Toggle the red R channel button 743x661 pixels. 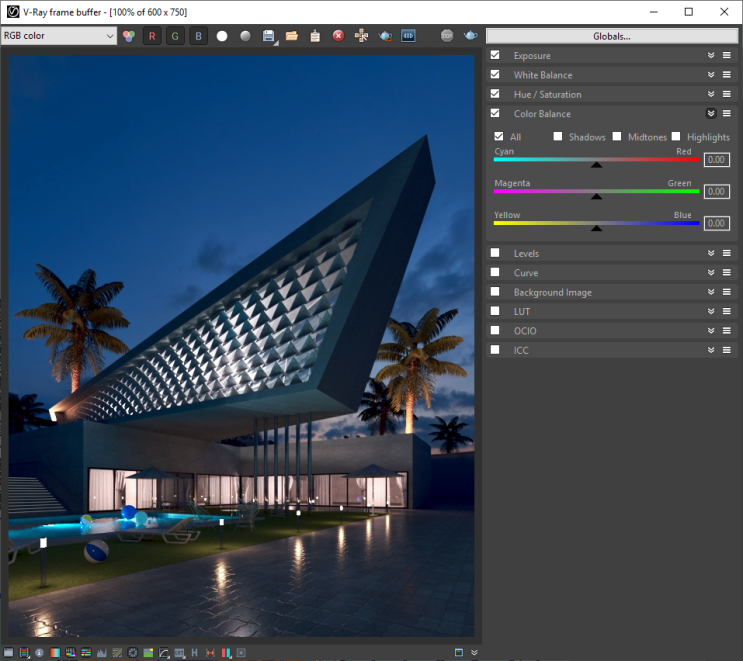tap(152, 36)
